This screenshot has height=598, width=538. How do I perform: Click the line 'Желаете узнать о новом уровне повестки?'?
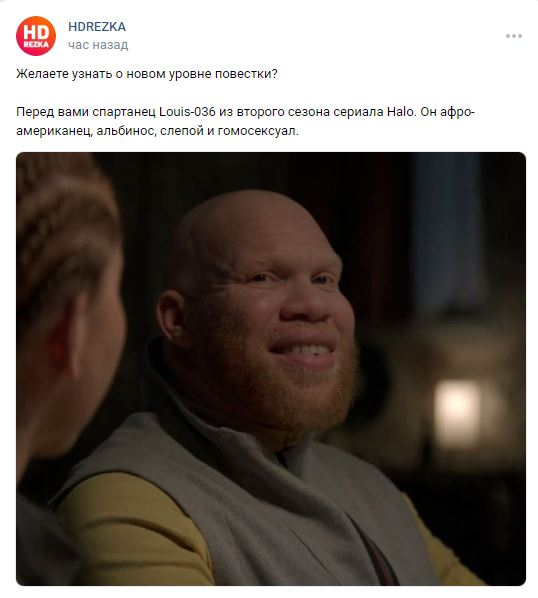point(147,74)
